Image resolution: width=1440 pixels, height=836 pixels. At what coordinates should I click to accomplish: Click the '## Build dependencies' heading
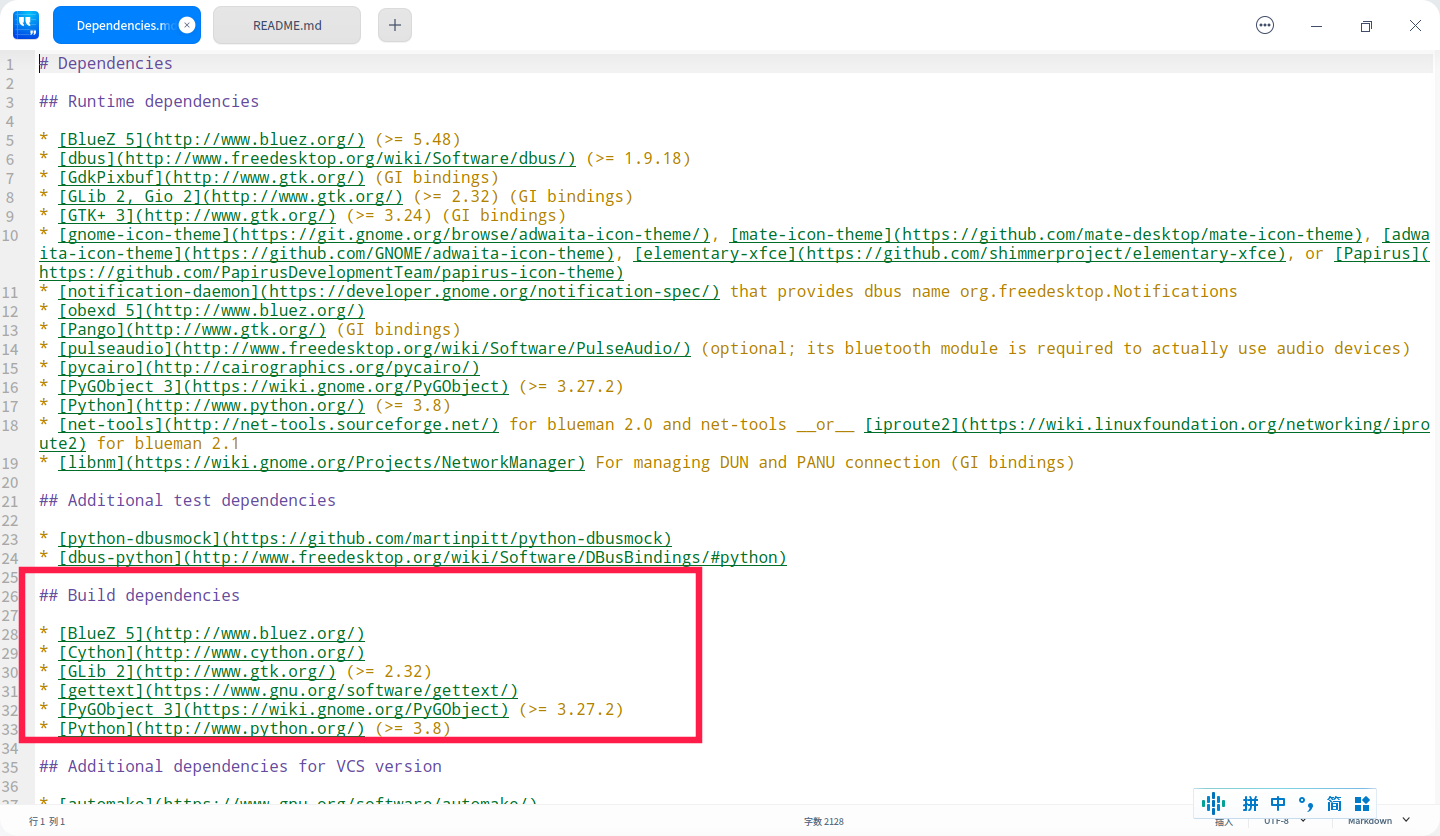coord(139,595)
